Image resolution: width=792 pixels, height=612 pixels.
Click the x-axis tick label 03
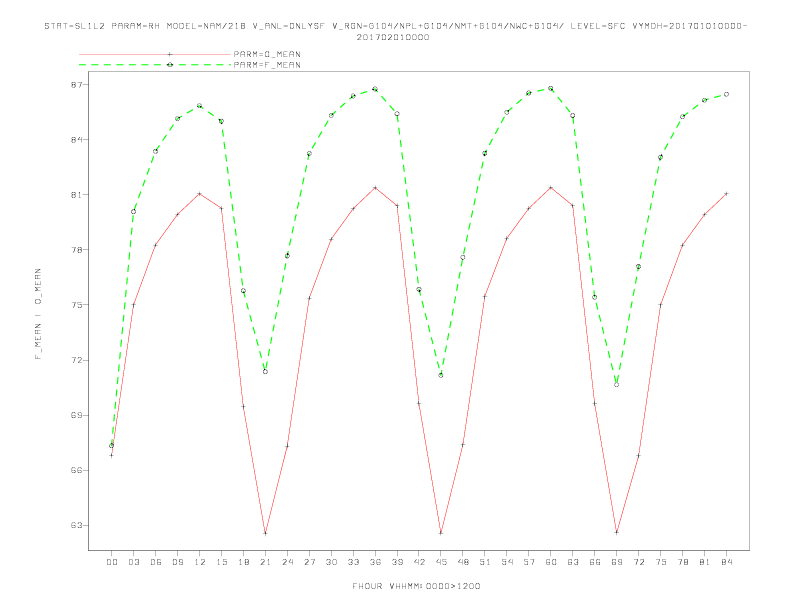[134, 562]
